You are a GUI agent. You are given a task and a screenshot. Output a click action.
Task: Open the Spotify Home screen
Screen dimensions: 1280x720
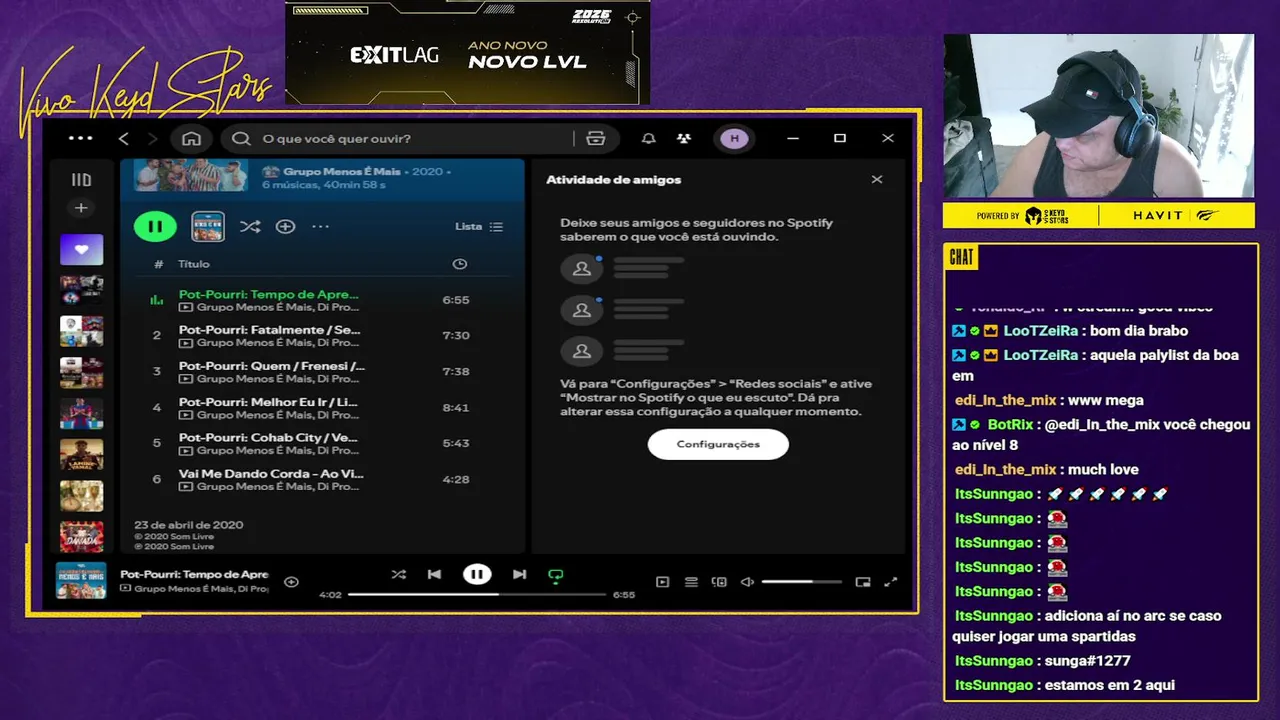[x=192, y=139]
